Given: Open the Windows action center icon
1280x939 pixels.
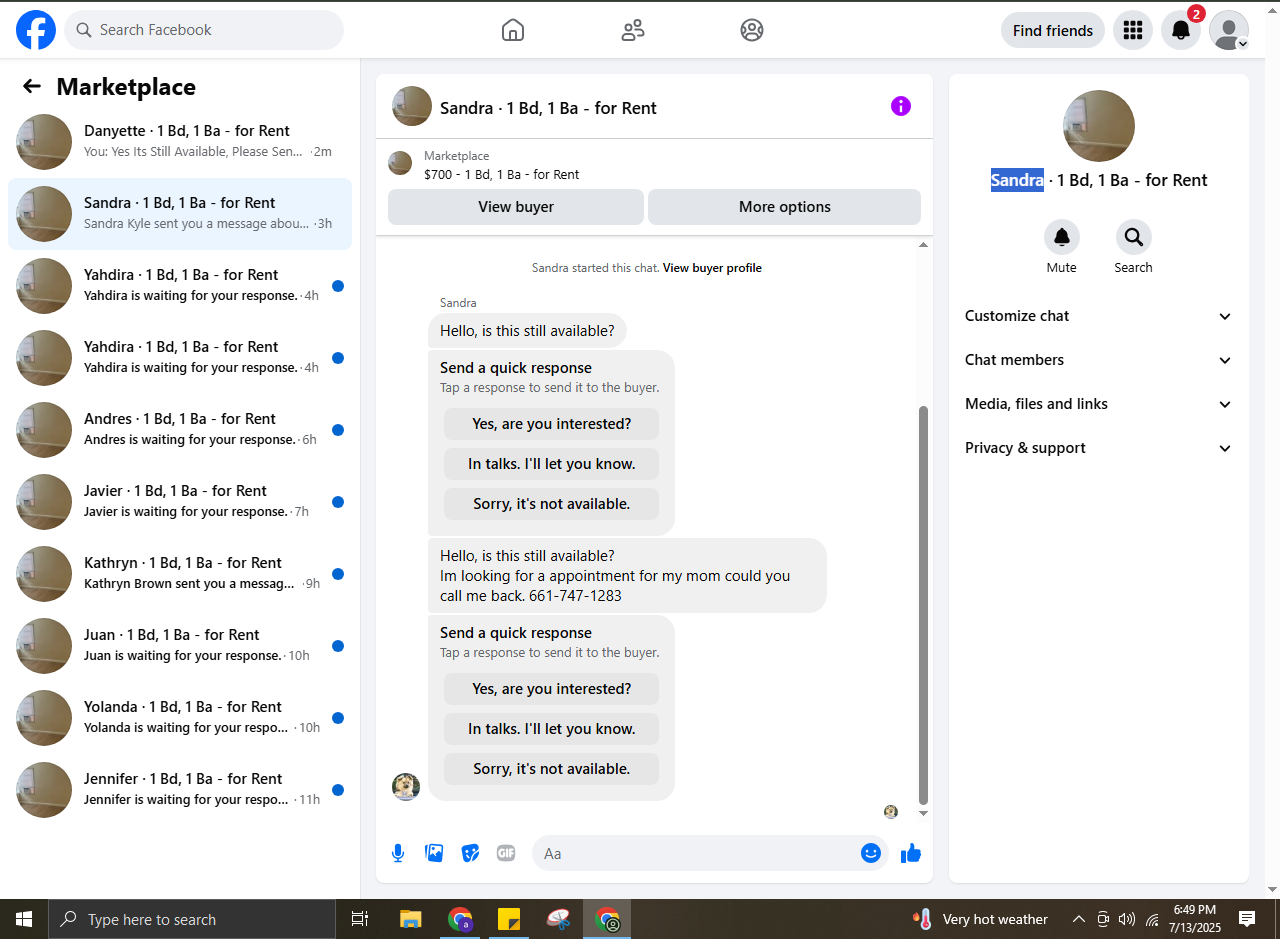Looking at the screenshot, I should coord(1247,919).
